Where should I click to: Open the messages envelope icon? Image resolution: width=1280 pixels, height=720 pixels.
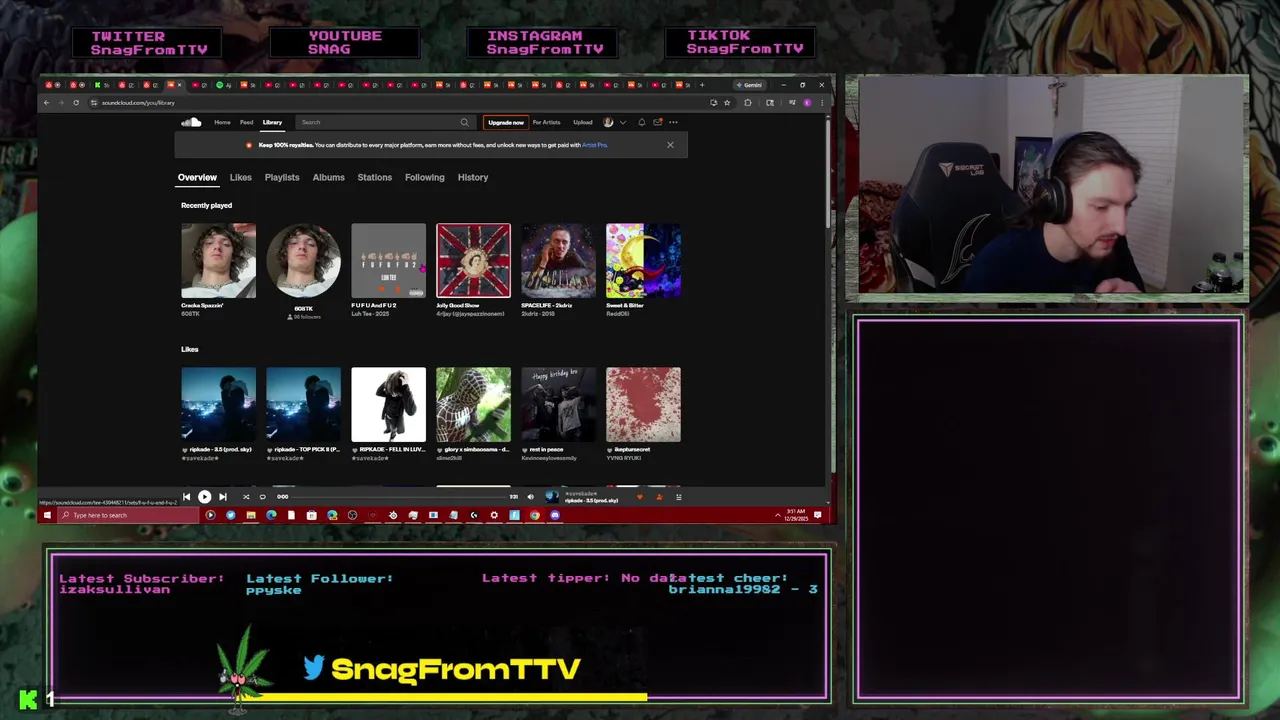click(657, 122)
